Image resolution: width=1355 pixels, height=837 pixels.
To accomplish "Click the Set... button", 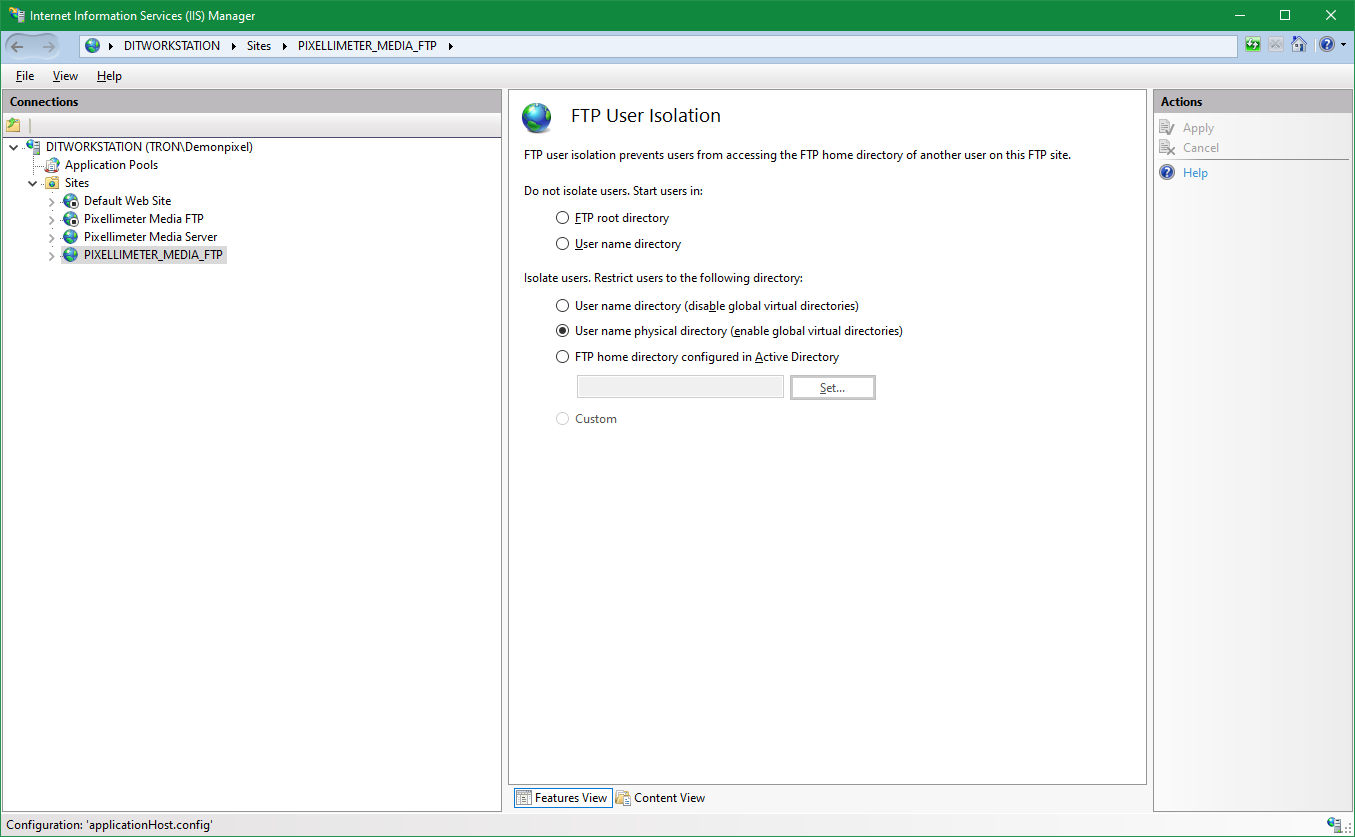I will coord(833,388).
